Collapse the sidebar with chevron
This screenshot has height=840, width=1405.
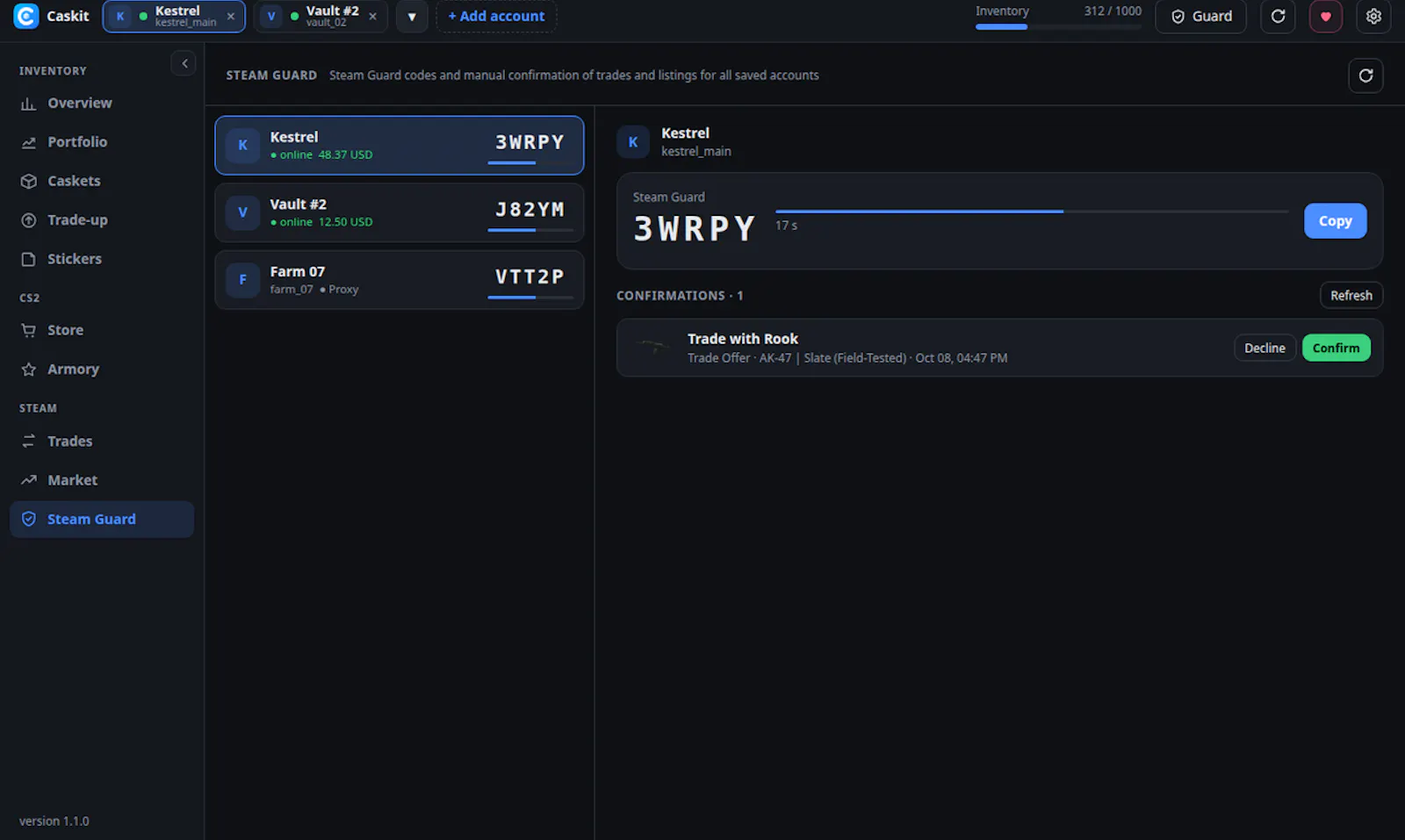click(184, 63)
